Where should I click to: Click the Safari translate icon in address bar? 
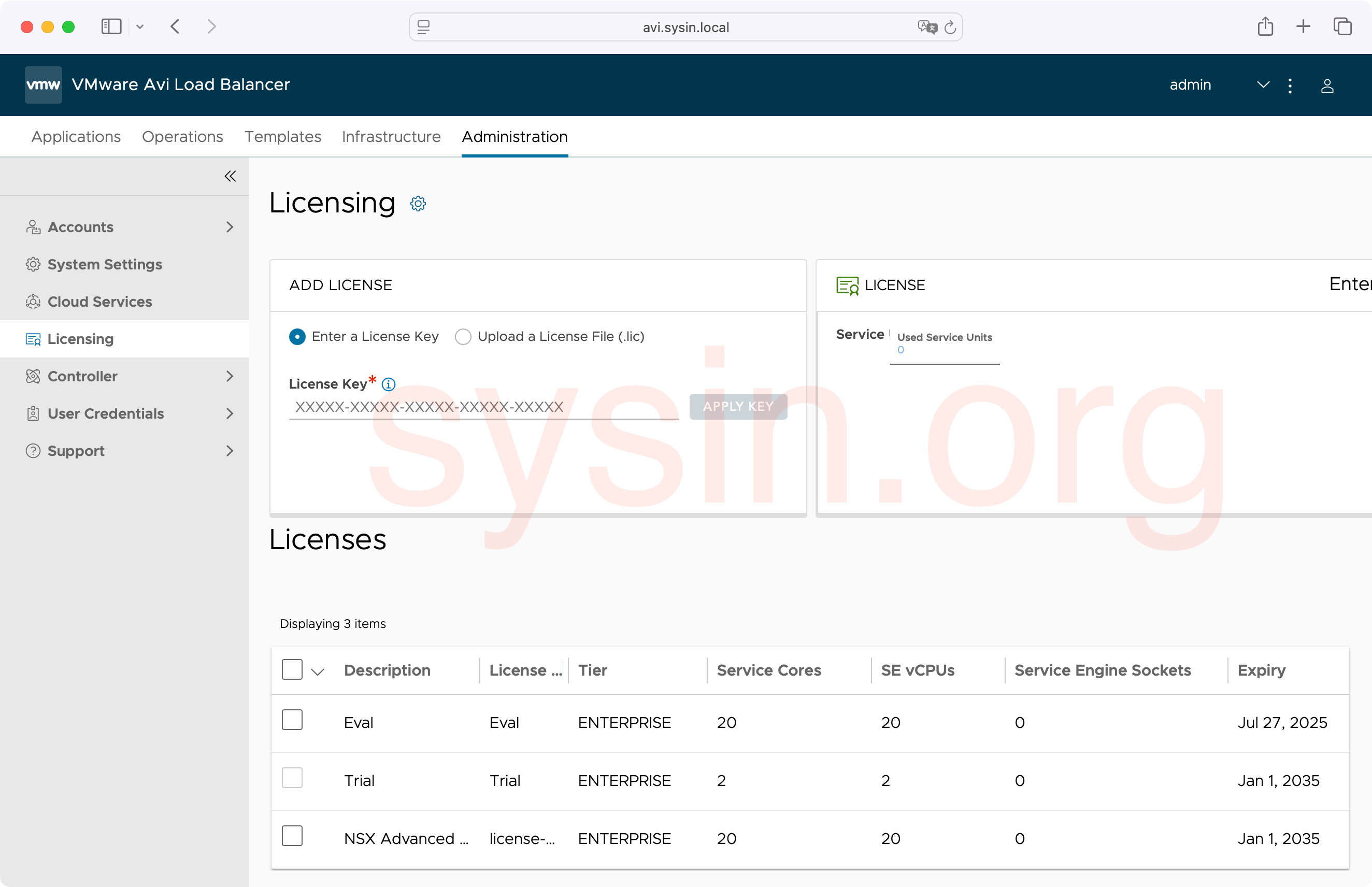pos(927,27)
